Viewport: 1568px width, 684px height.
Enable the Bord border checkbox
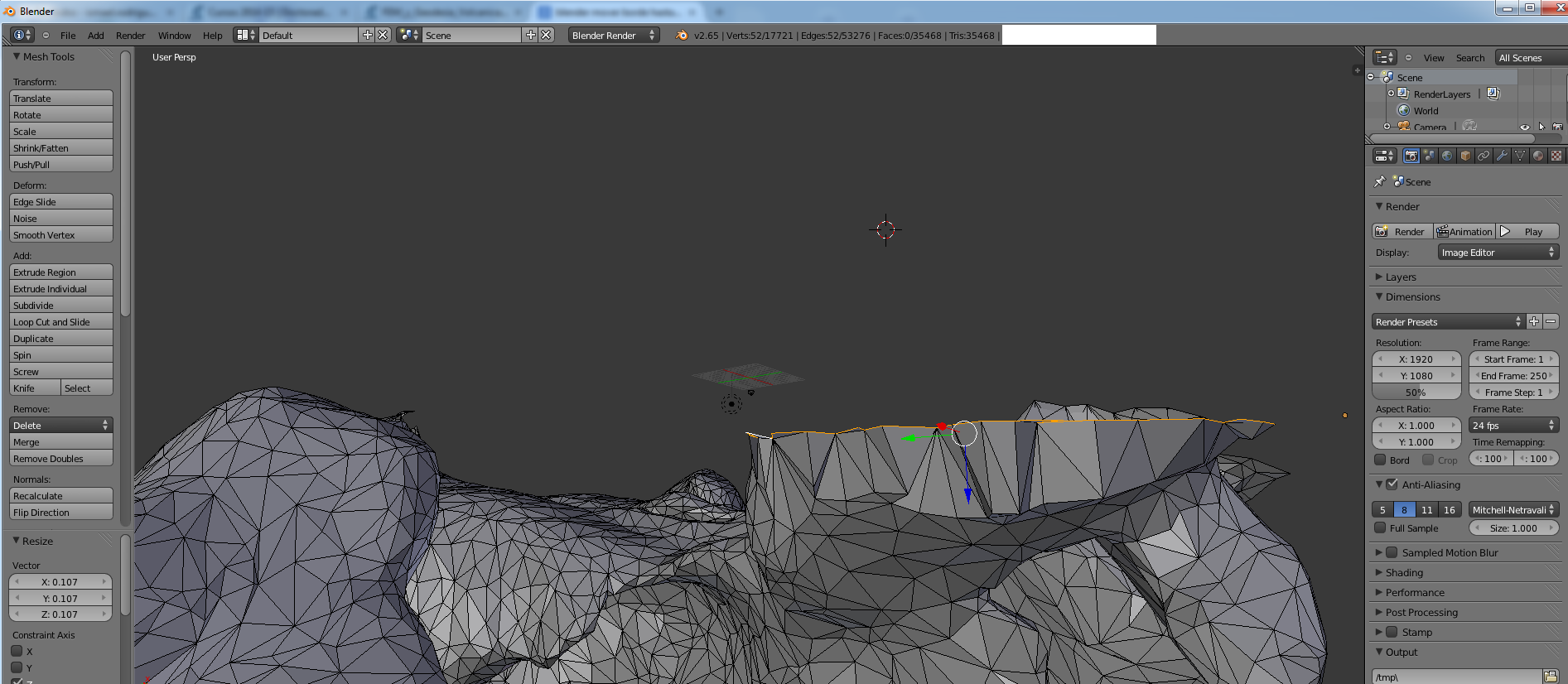(1380, 460)
